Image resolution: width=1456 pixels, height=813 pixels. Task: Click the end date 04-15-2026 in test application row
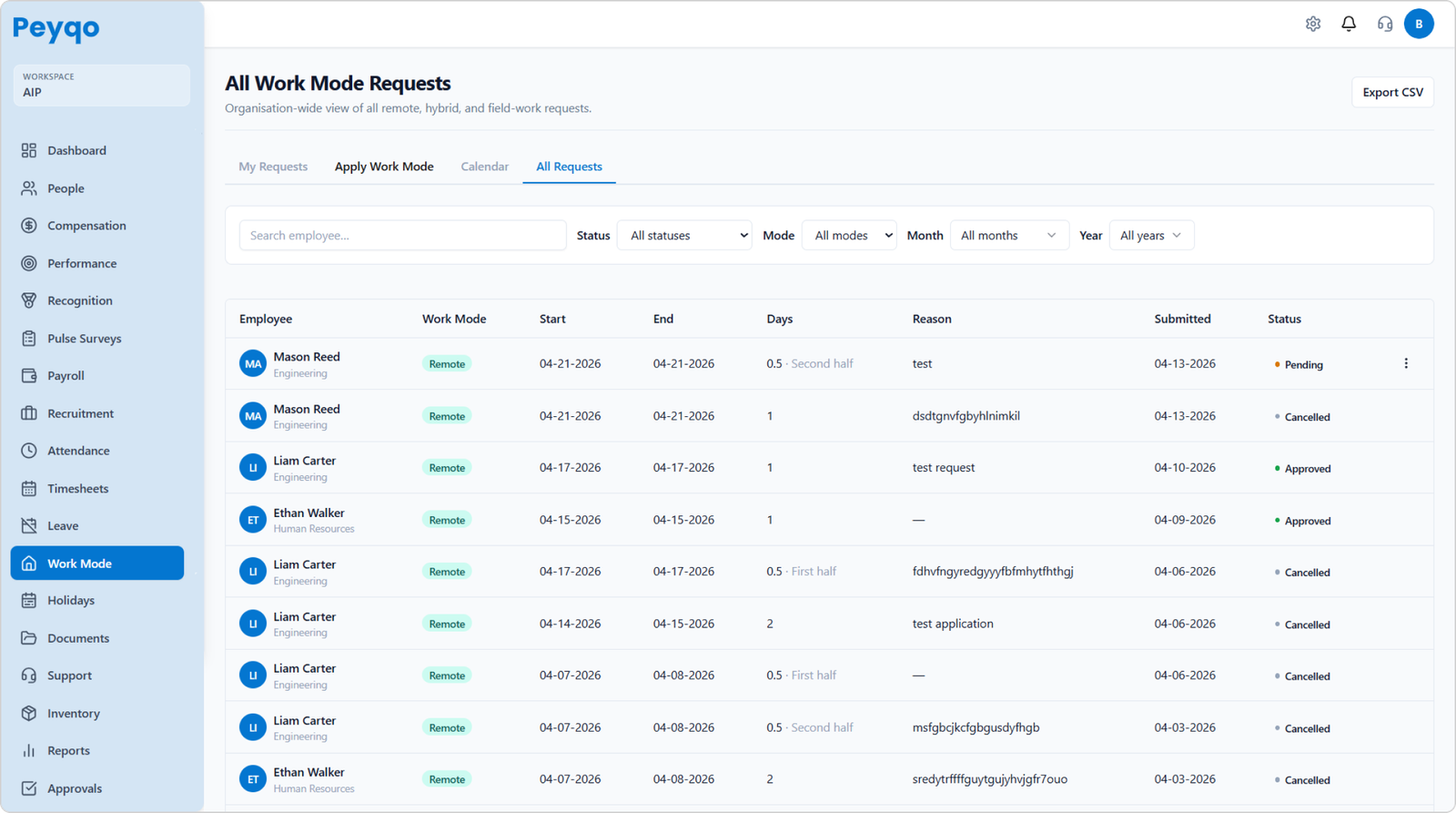[x=683, y=624]
